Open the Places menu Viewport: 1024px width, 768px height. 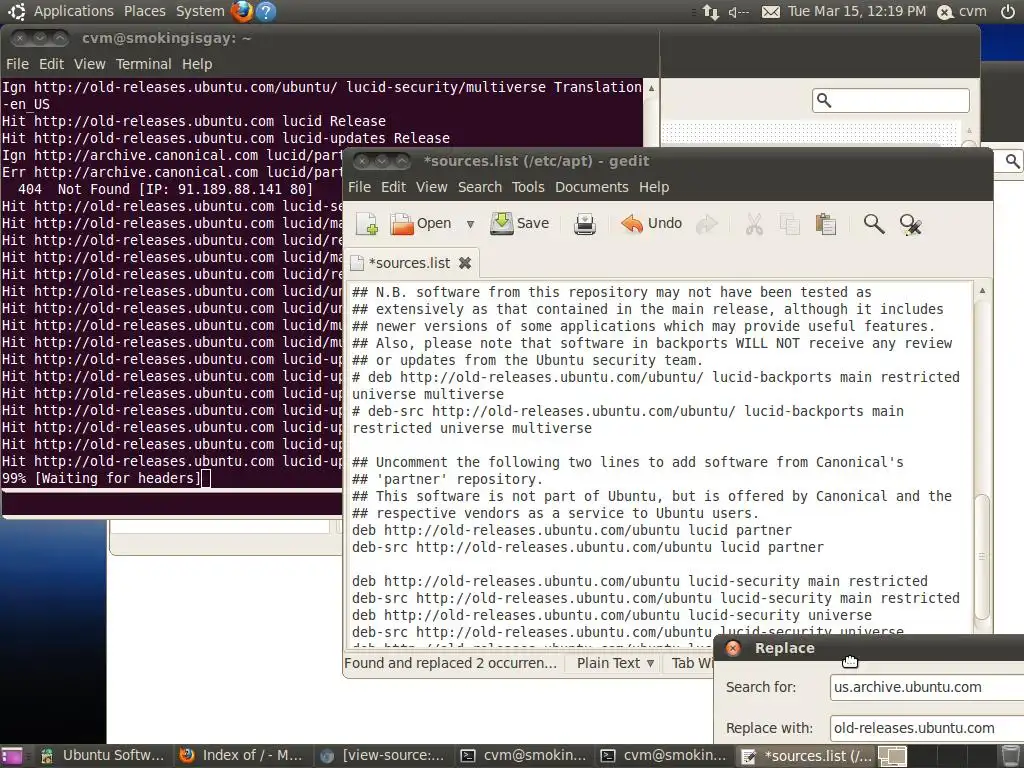(x=144, y=11)
